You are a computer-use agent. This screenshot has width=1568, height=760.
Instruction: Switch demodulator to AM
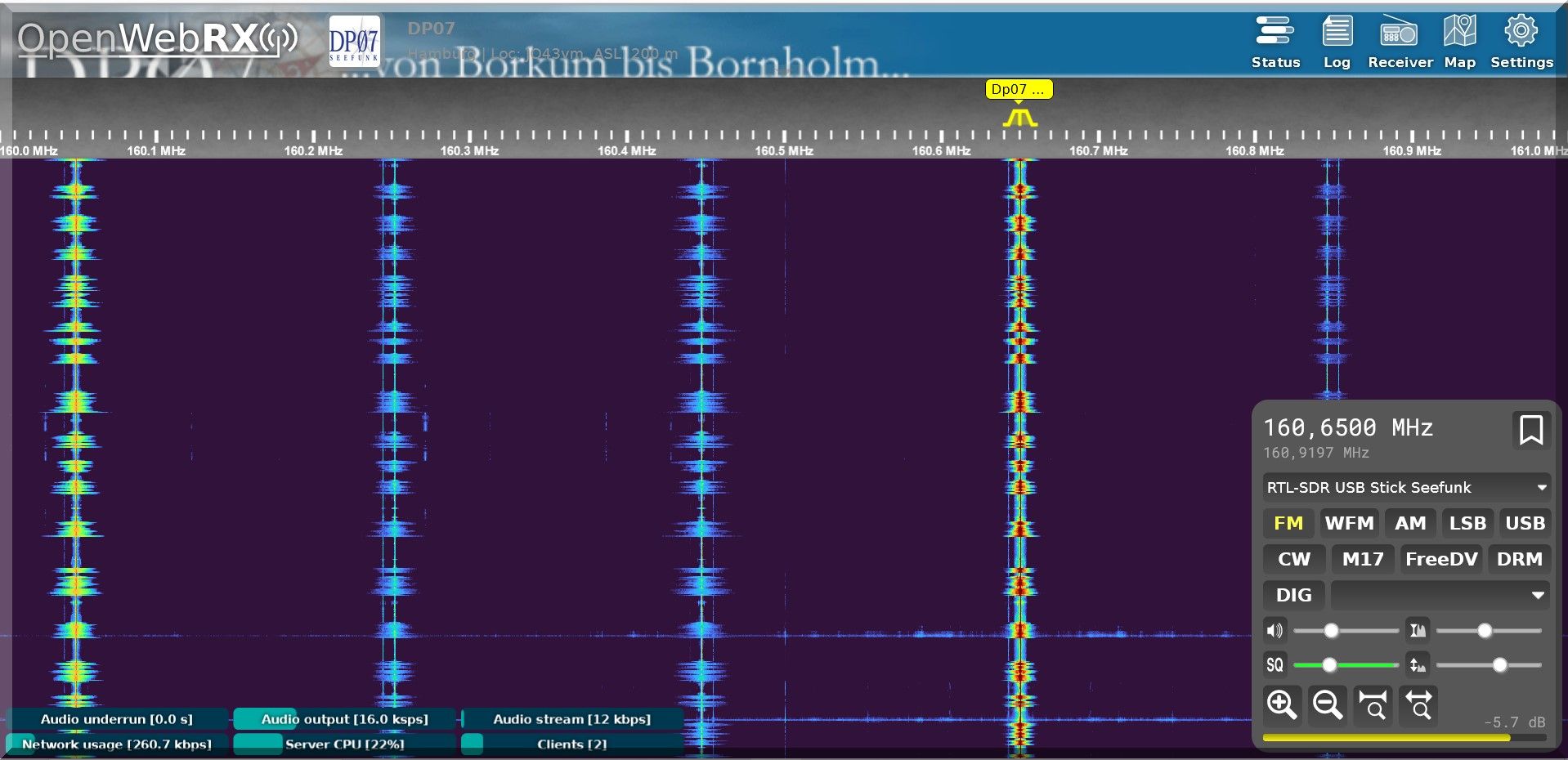coord(1410,523)
